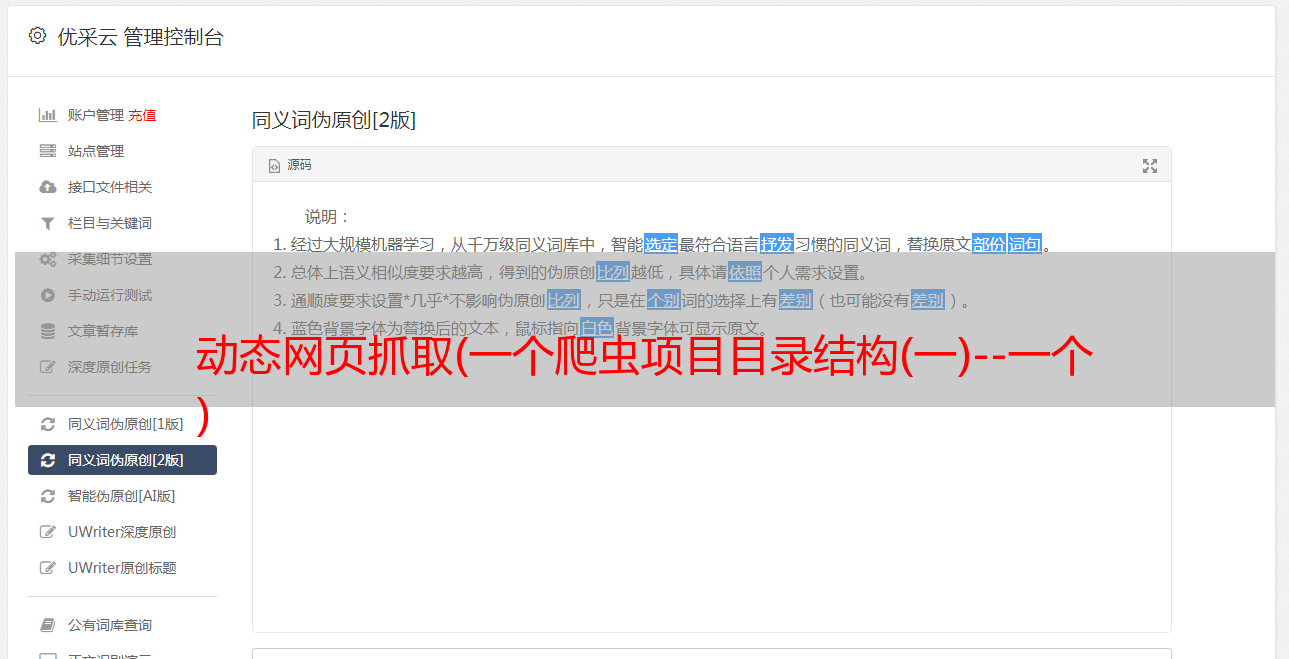Click the edit icon beside UWriter深度原创
Image resolution: width=1289 pixels, height=659 pixels.
coord(47,532)
